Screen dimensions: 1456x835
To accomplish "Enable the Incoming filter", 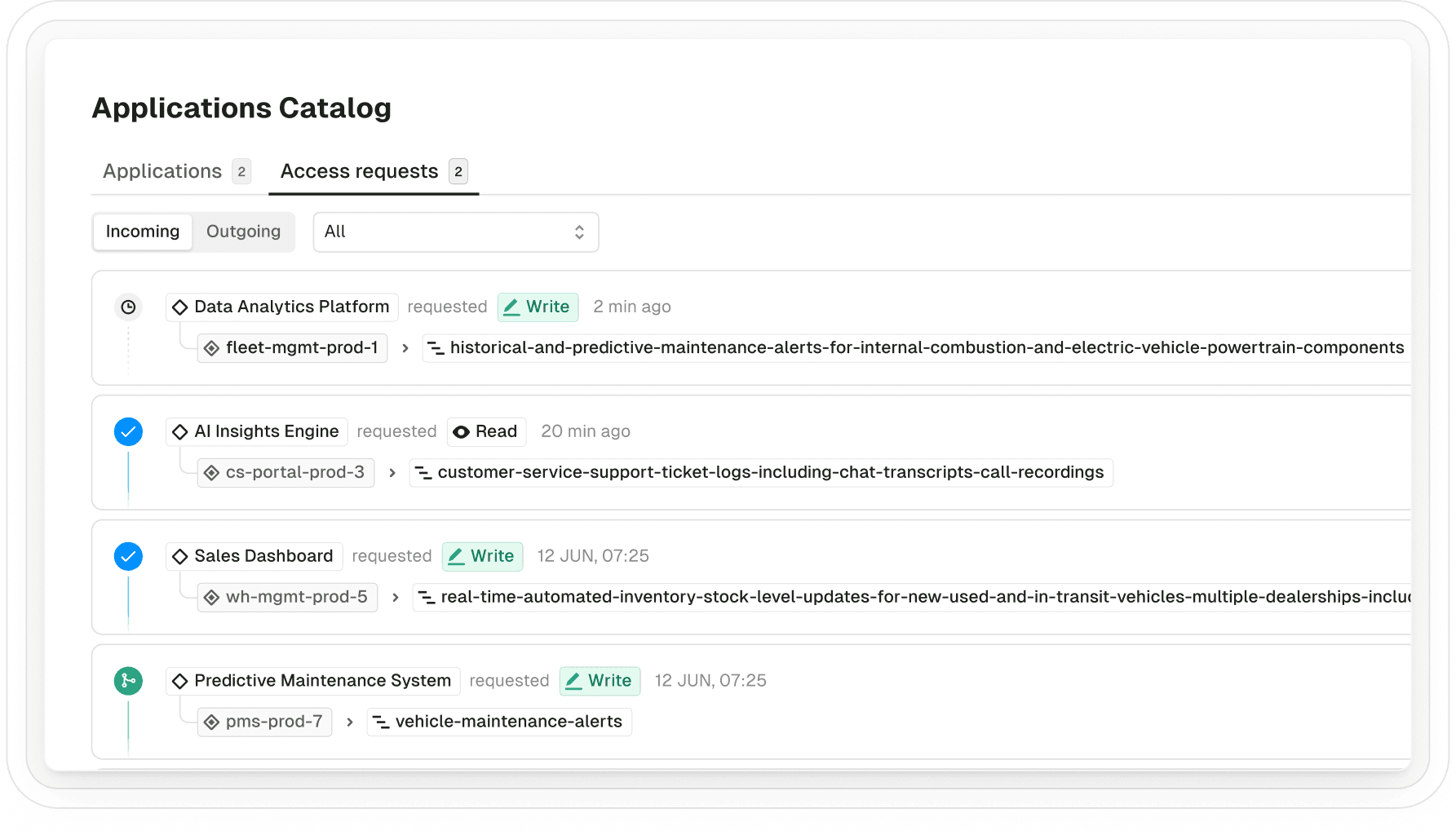I will pyautogui.click(x=143, y=232).
